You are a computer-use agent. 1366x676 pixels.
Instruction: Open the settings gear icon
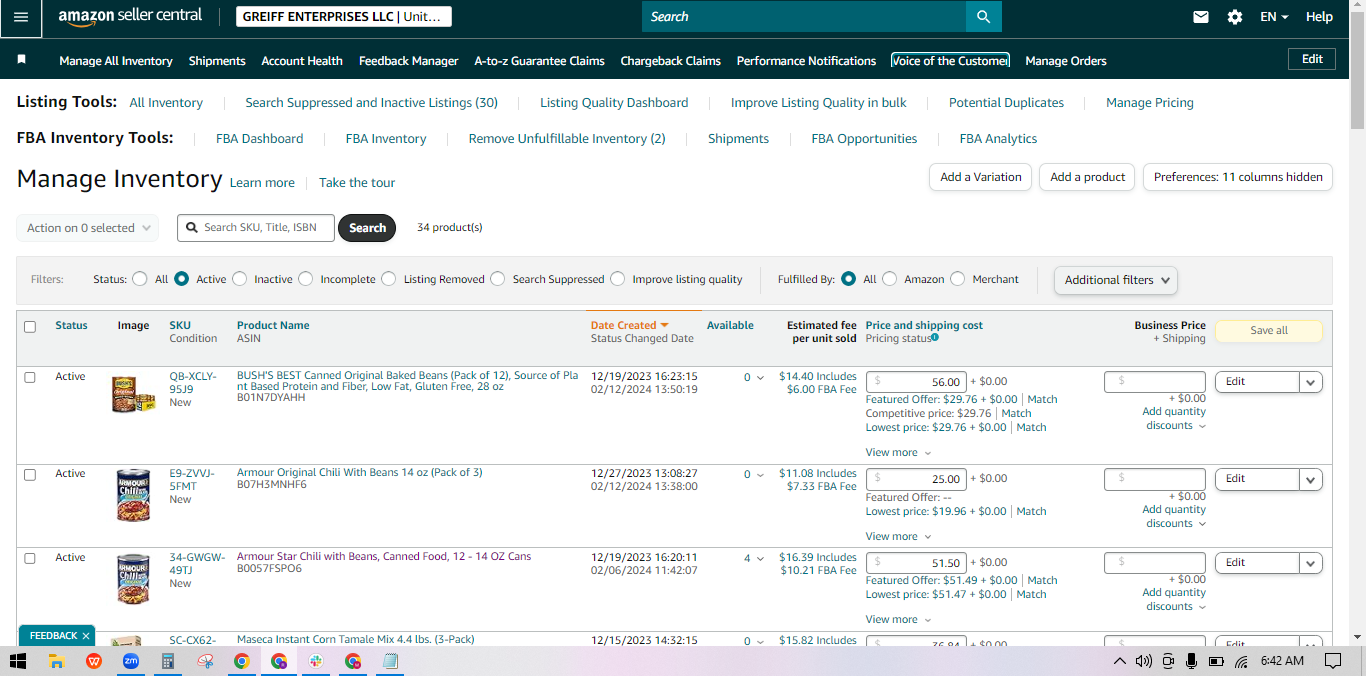pos(1235,17)
